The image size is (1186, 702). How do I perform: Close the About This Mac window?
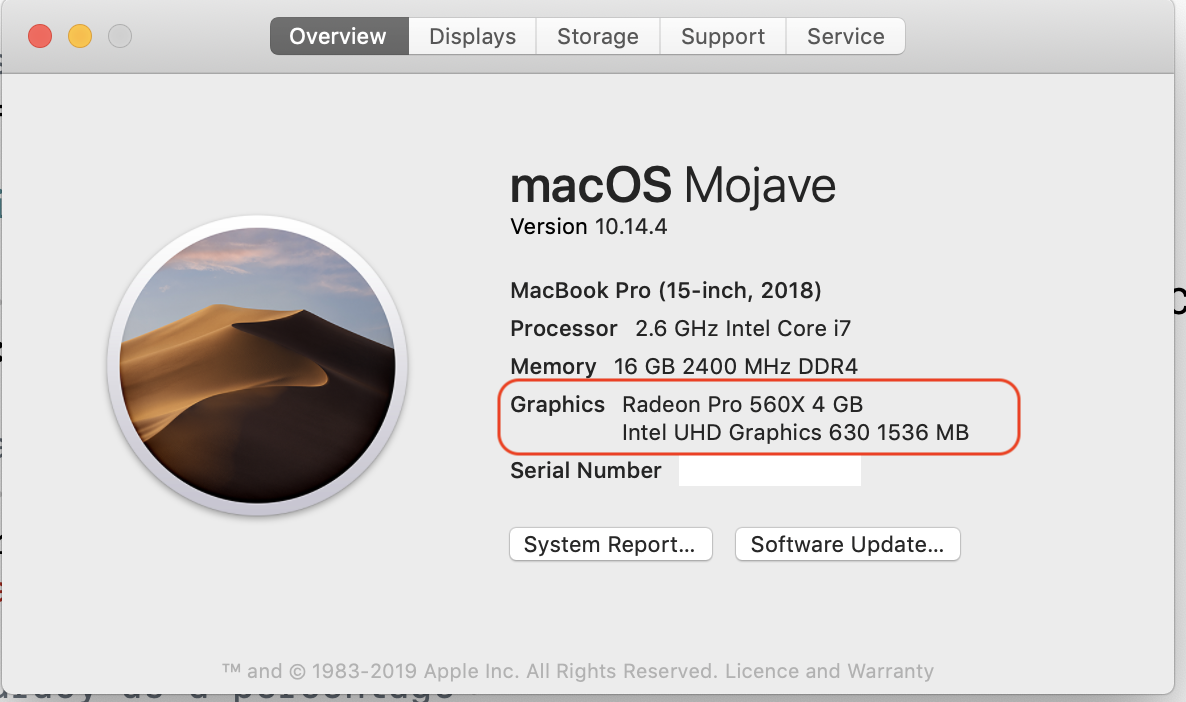click(x=40, y=37)
